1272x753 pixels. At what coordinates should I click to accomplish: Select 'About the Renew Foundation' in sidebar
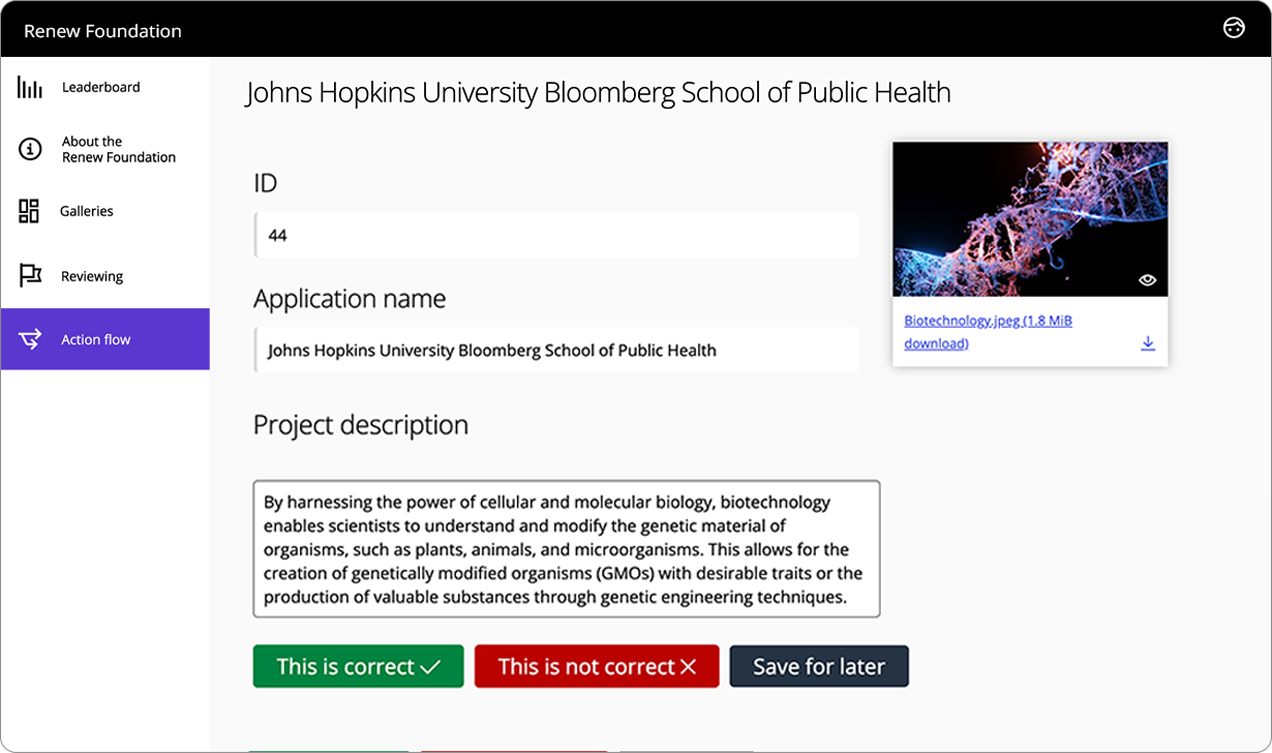pos(118,150)
